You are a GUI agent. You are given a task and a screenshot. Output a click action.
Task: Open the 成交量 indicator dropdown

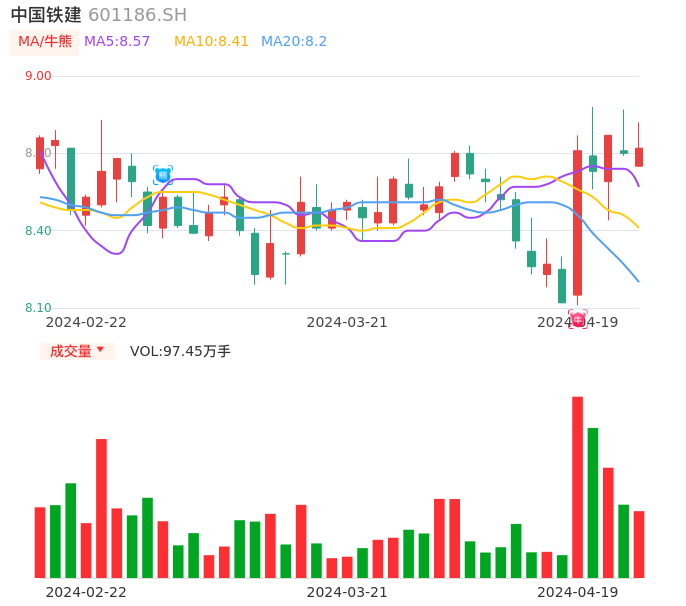(77, 351)
